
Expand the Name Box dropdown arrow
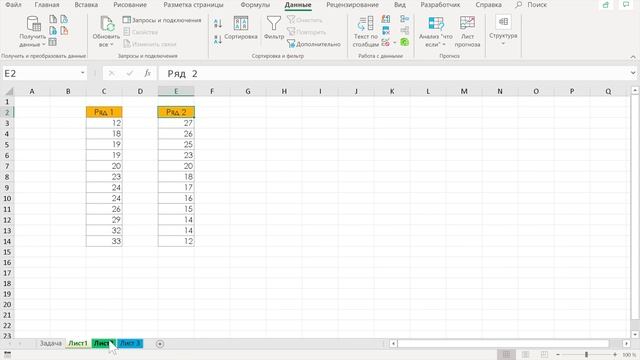(82, 73)
